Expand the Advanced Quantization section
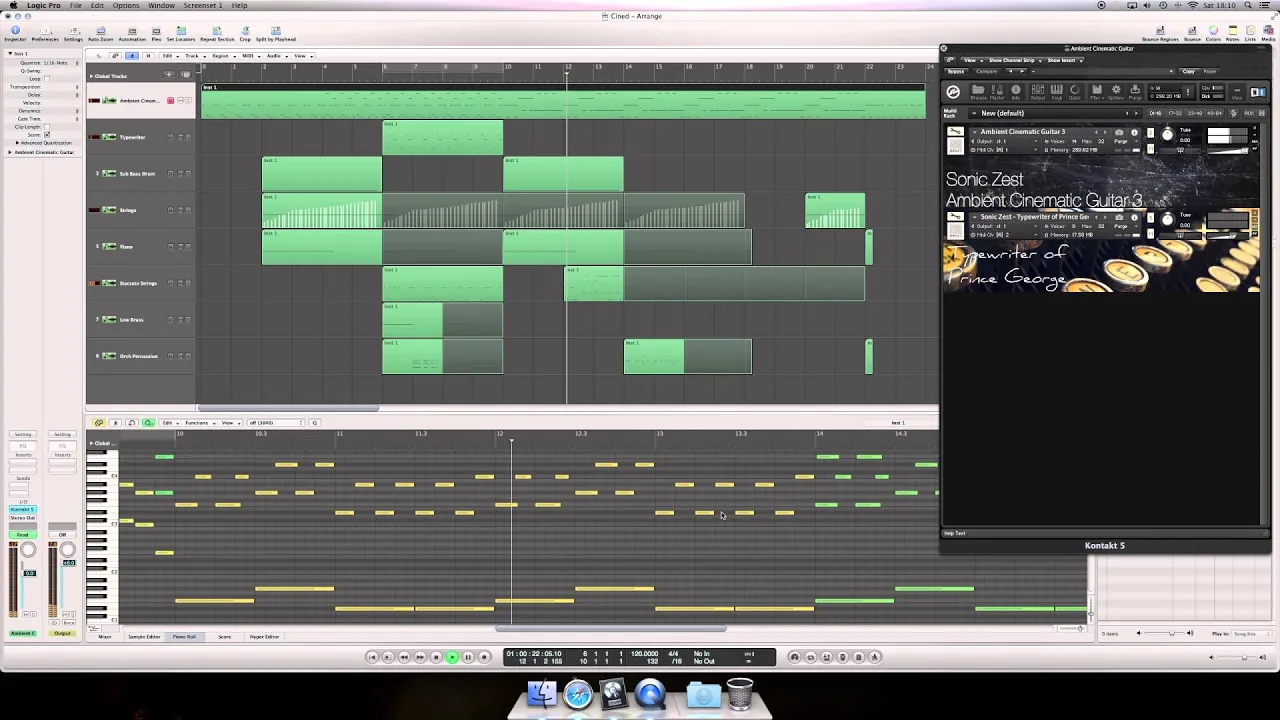 [17, 143]
